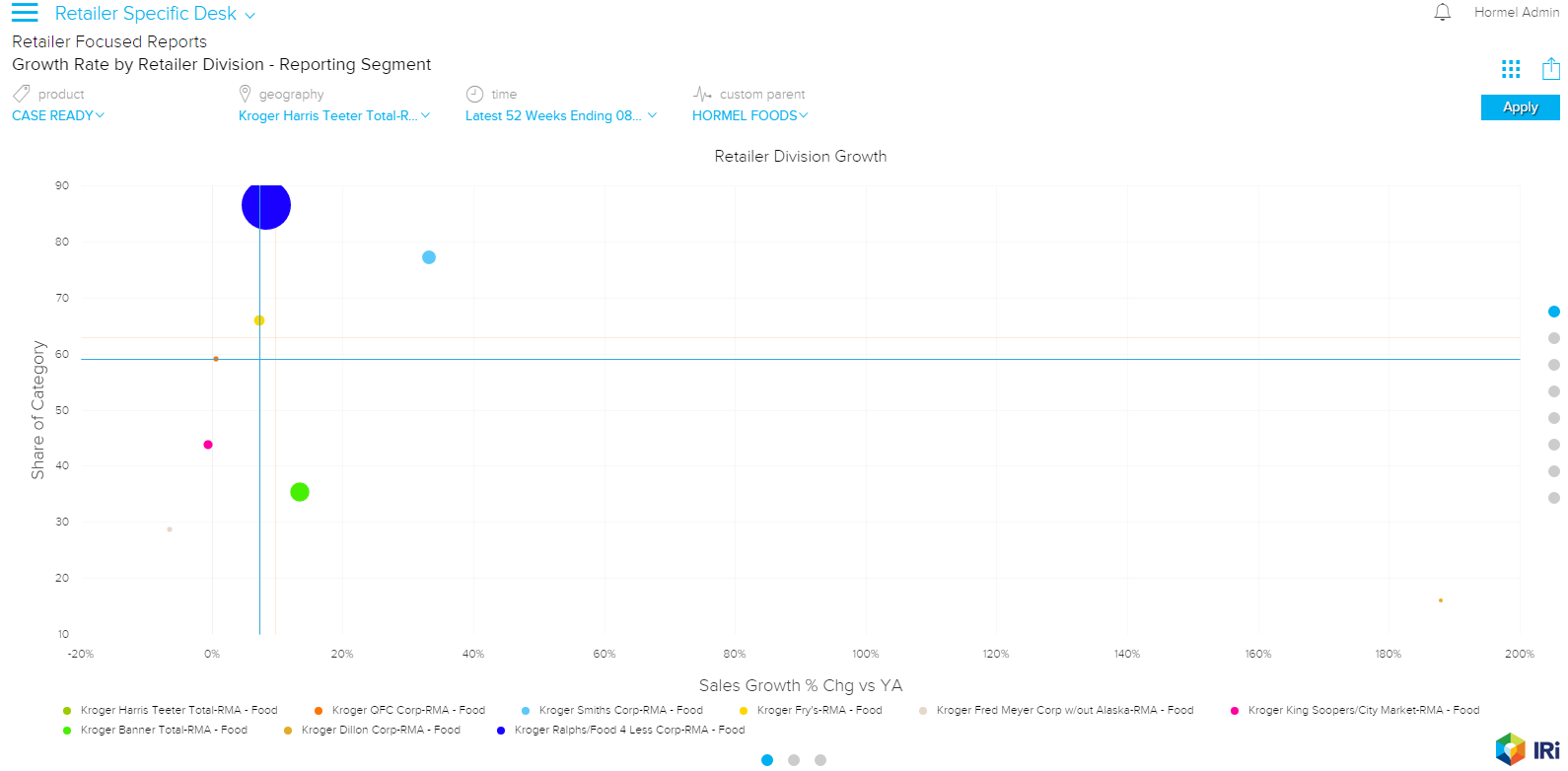Open the Latest 52 Weeks time dropdown
The width and height of the screenshot is (1568, 771).
560,115
